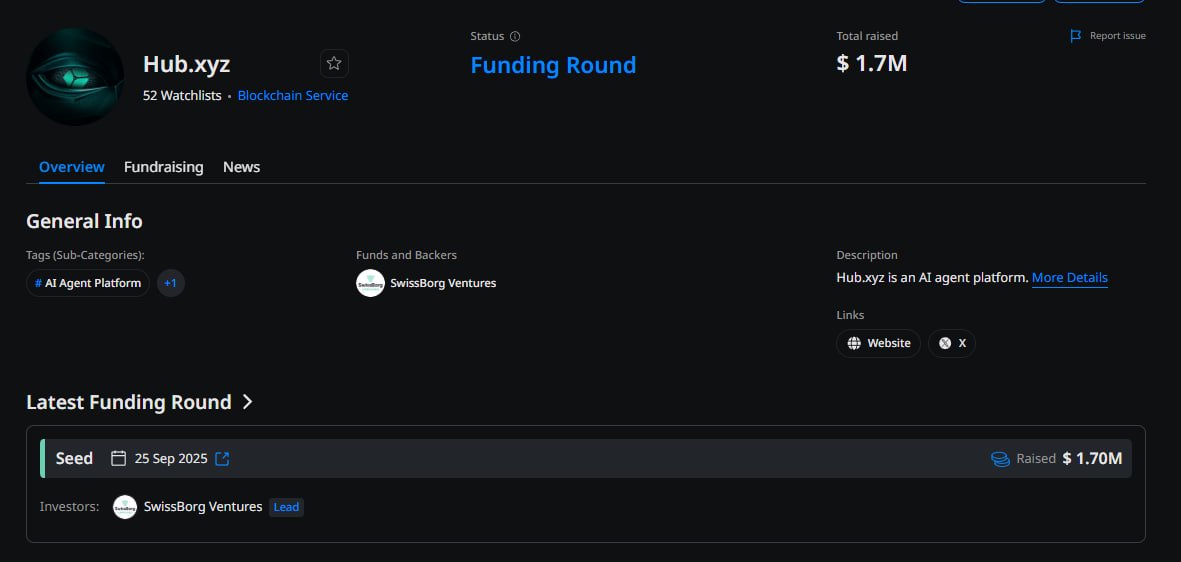
Task: Click the Seed round label
Action: [x=75, y=458]
